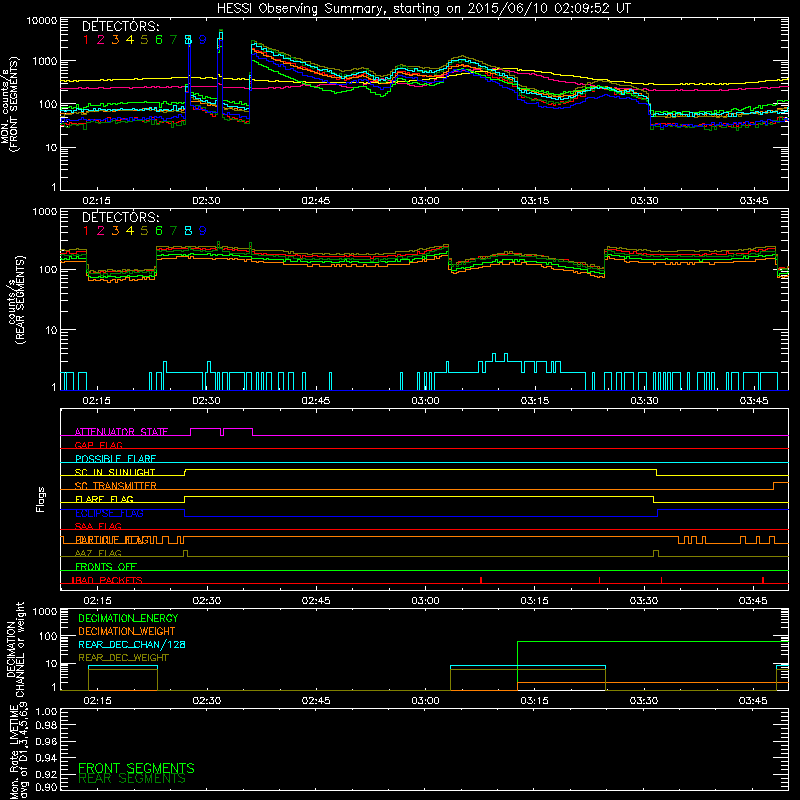Select orange detector 3 in front segments legend
The width and height of the screenshot is (800, 800).
(x=115, y=40)
